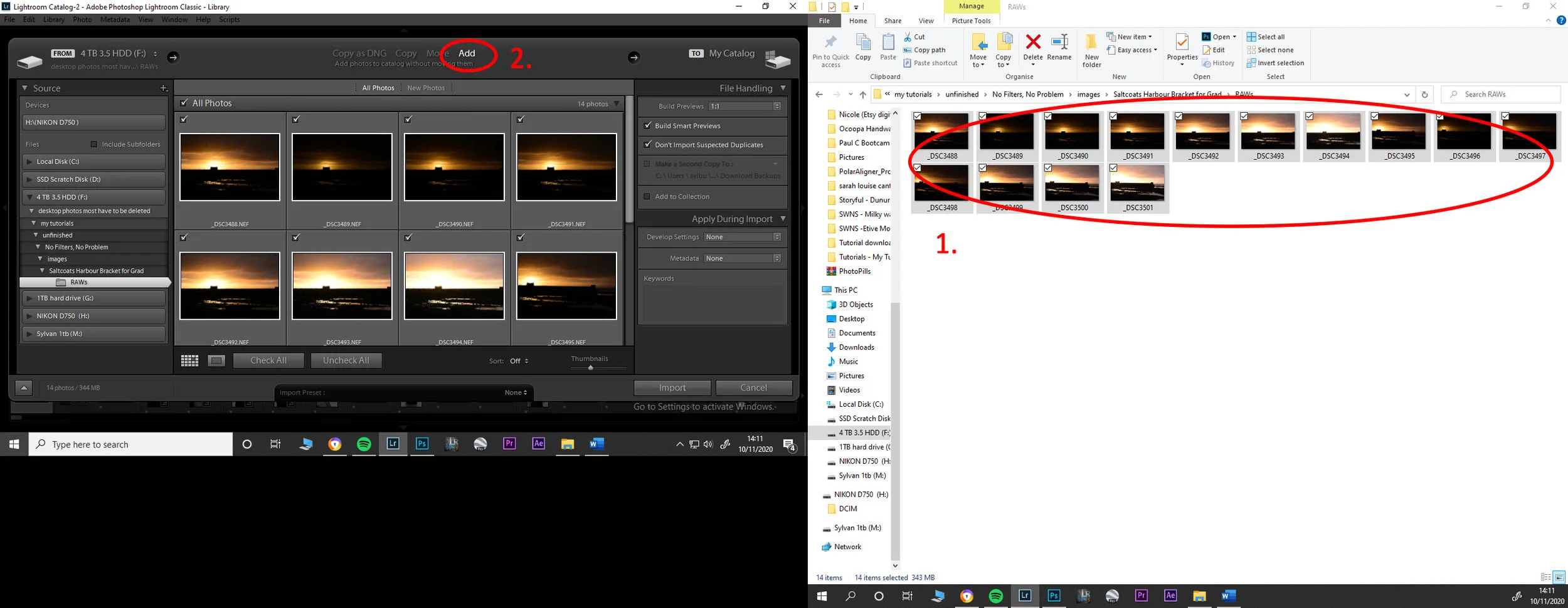Create a New folder in Explorer

1091,51
